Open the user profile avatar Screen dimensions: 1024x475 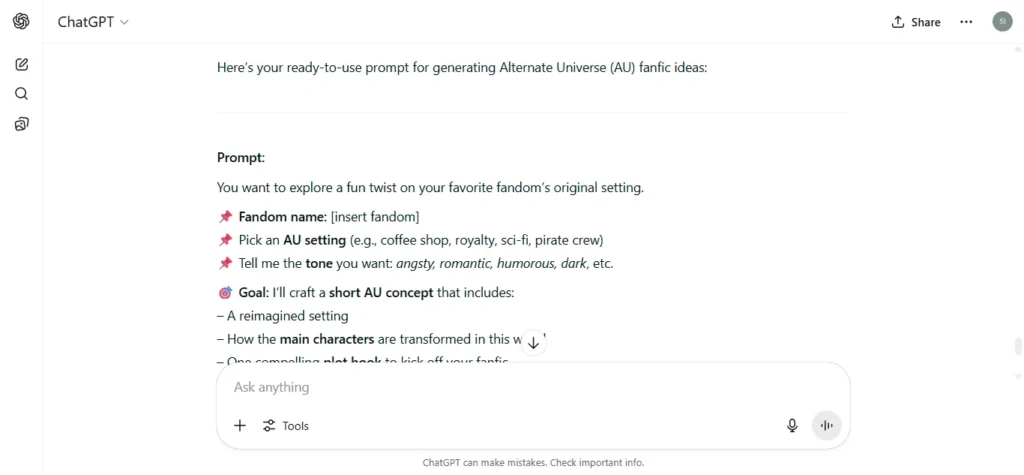click(1002, 22)
